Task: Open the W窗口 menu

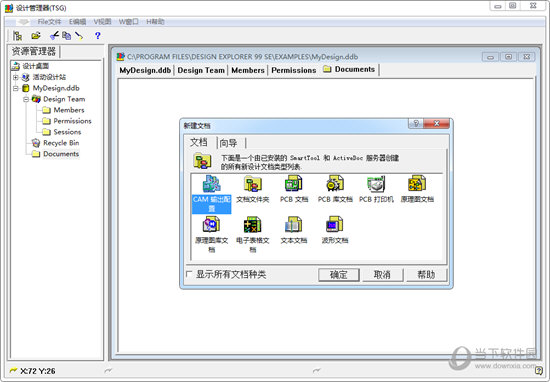Action: coord(129,22)
